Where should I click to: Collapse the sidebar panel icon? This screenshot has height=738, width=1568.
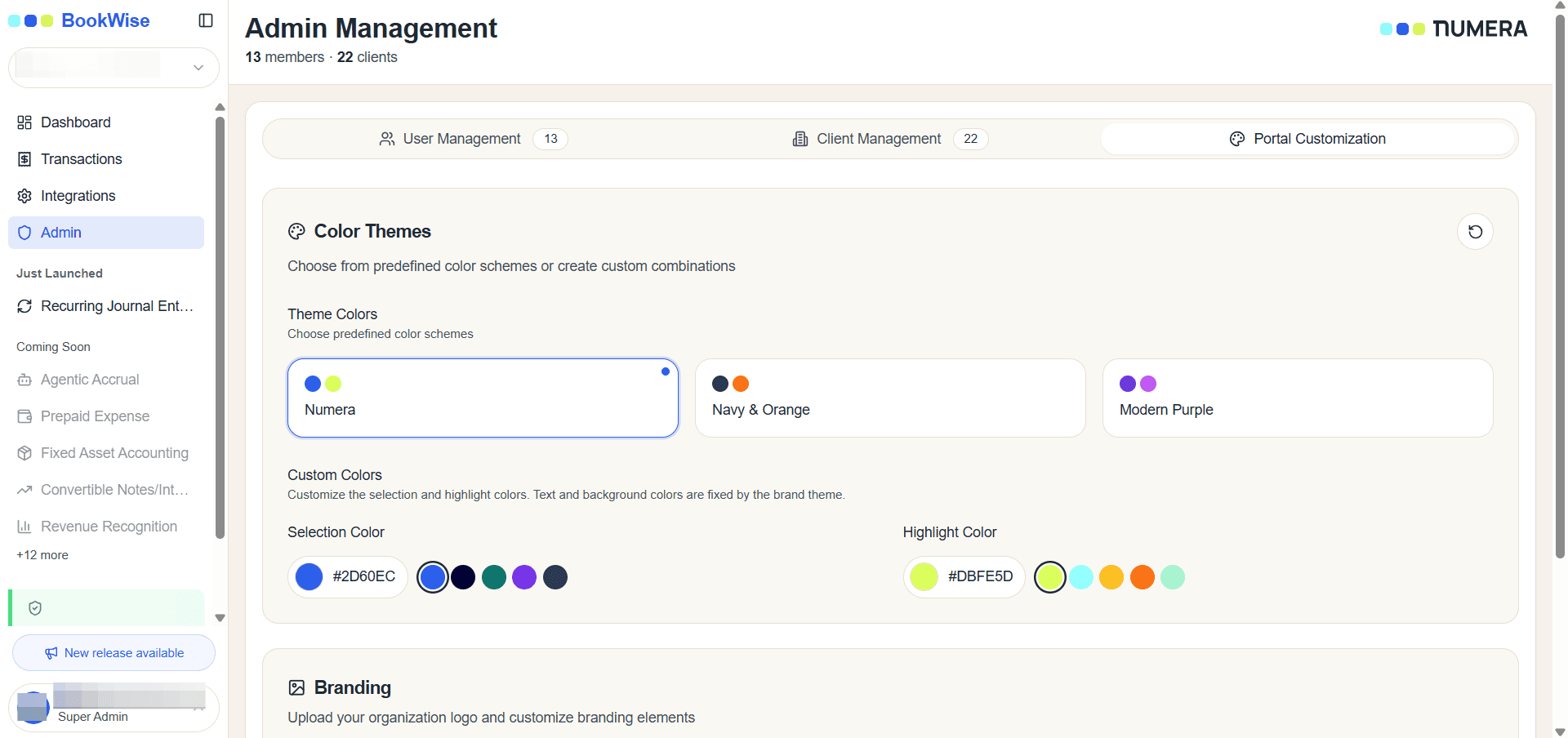pos(206,20)
